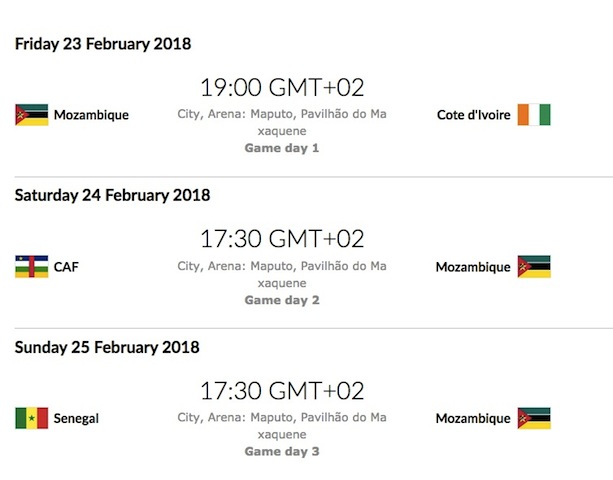This screenshot has height=480, width=613.
Task: Click the Senegal flag icon
Action: pos(31,418)
